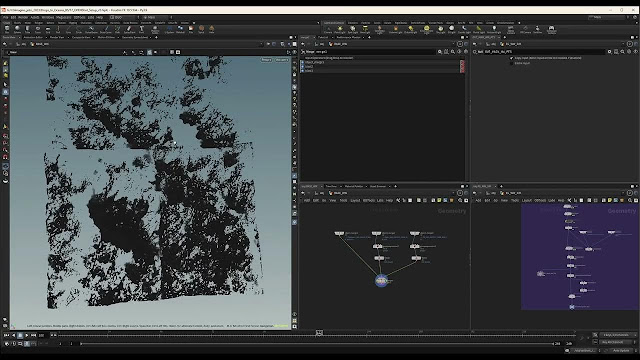Add a Sky Light from the shelf
Screen dimensions: 640x360
pyautogui.click(x=440, y=29)
